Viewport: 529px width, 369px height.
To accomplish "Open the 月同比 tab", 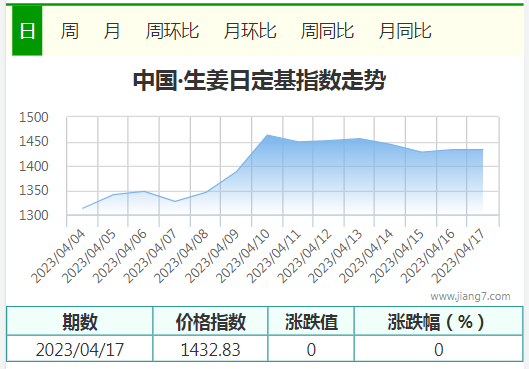I will tap(405, 31).
